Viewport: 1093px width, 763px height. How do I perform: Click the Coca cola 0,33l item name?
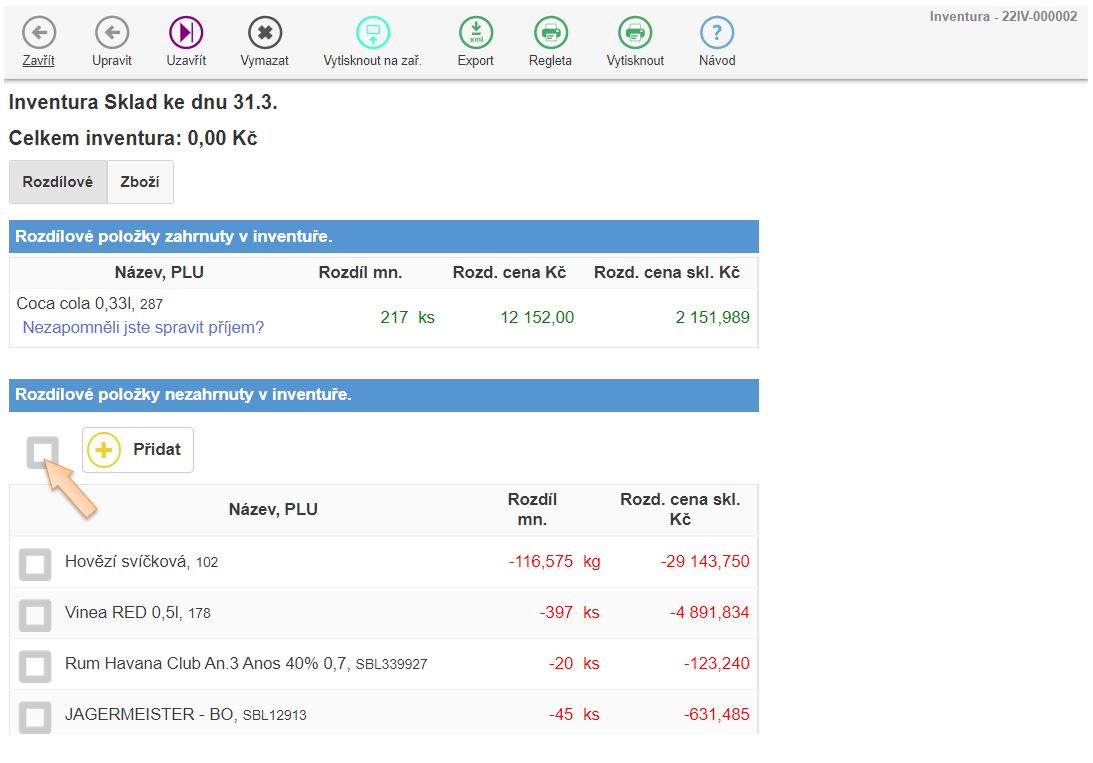[75, 303]
